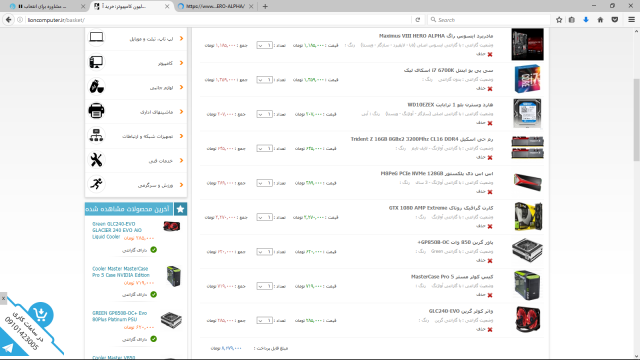640x360 pixels.
Task: Go to browser home page icon
Action: pos(600,20)
